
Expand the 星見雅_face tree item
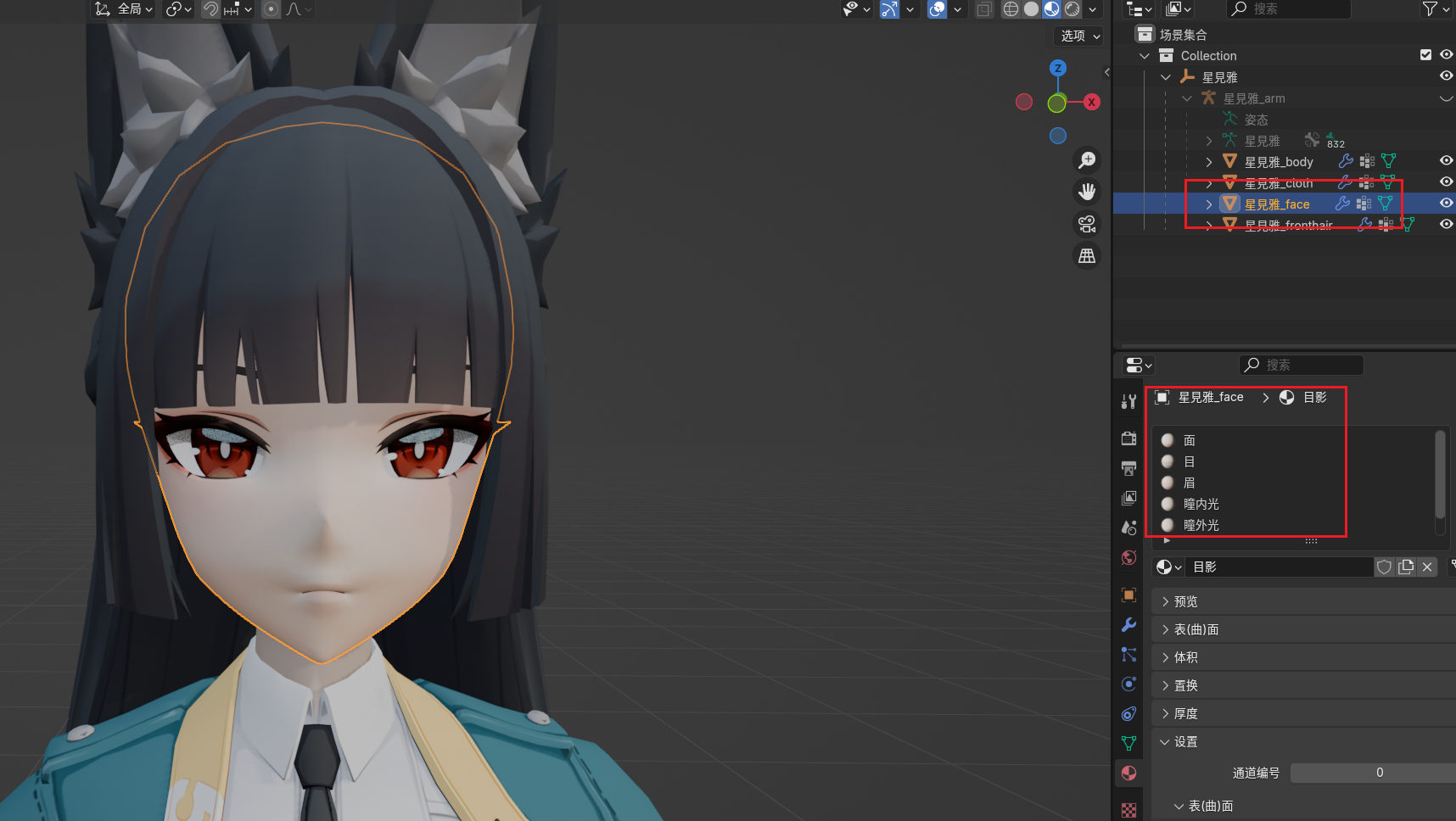pyautogui.click(x=1209, y=204)
